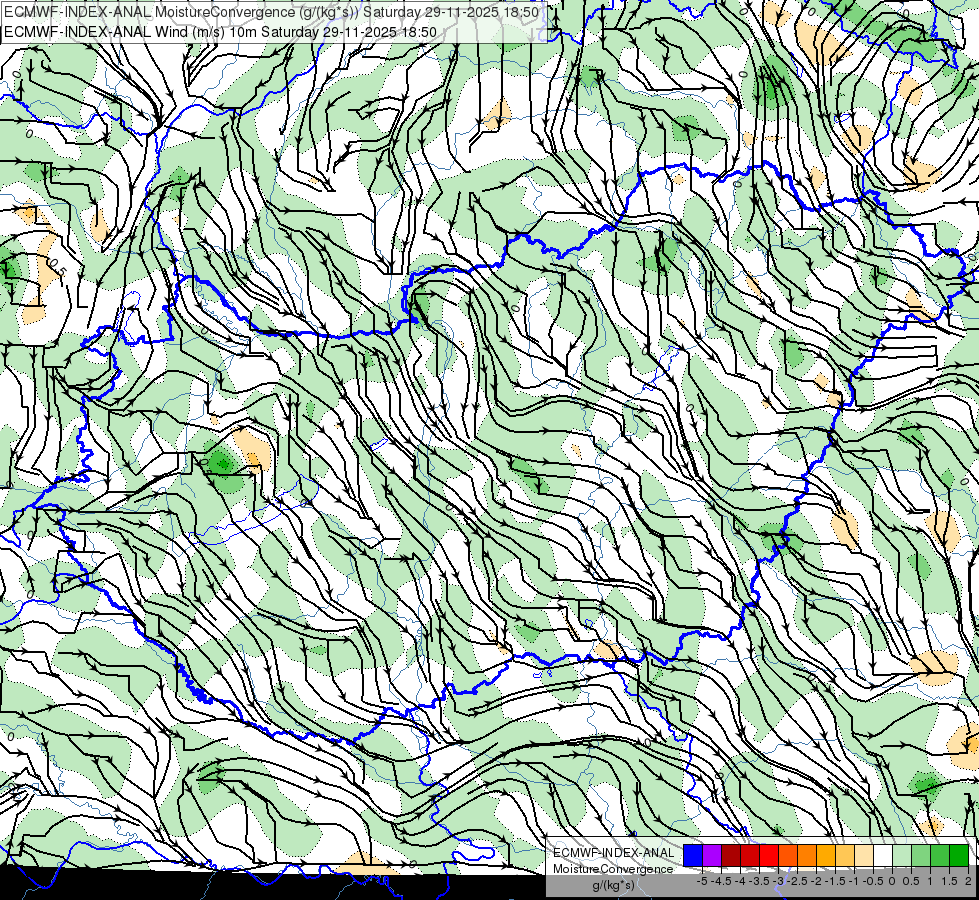Select the dark red swatch between -4.5 and -4
Viewport: 979px width, 900px height.
point(731,856)
